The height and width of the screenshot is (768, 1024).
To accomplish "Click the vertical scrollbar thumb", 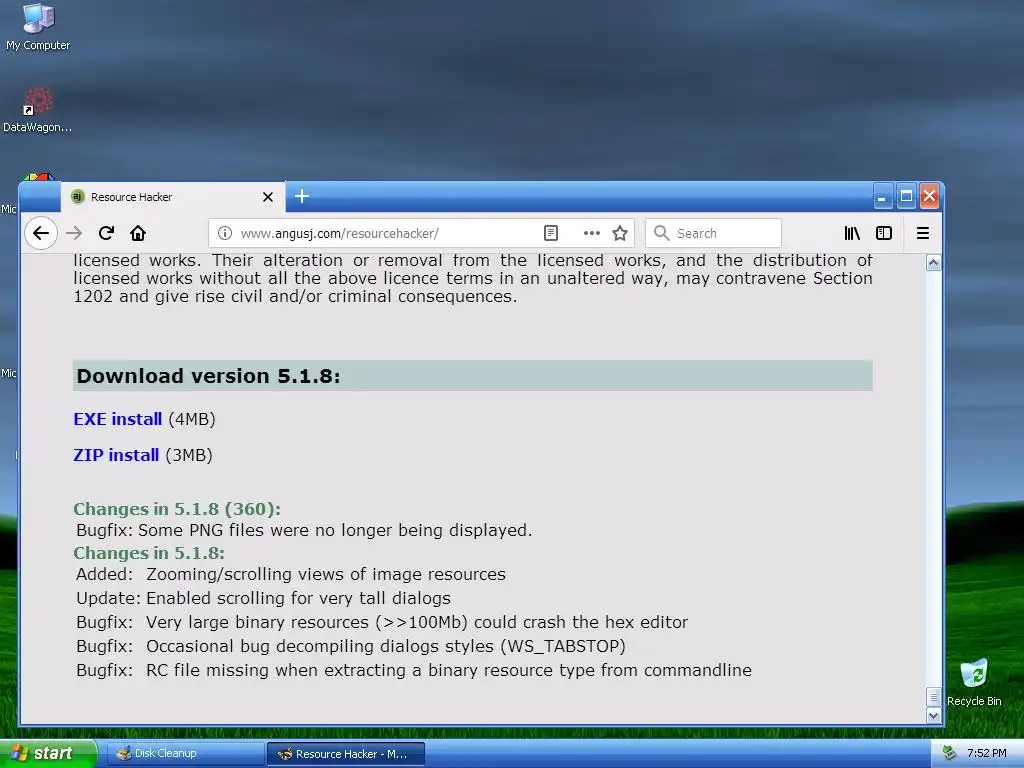I will [x=933, y=697].
